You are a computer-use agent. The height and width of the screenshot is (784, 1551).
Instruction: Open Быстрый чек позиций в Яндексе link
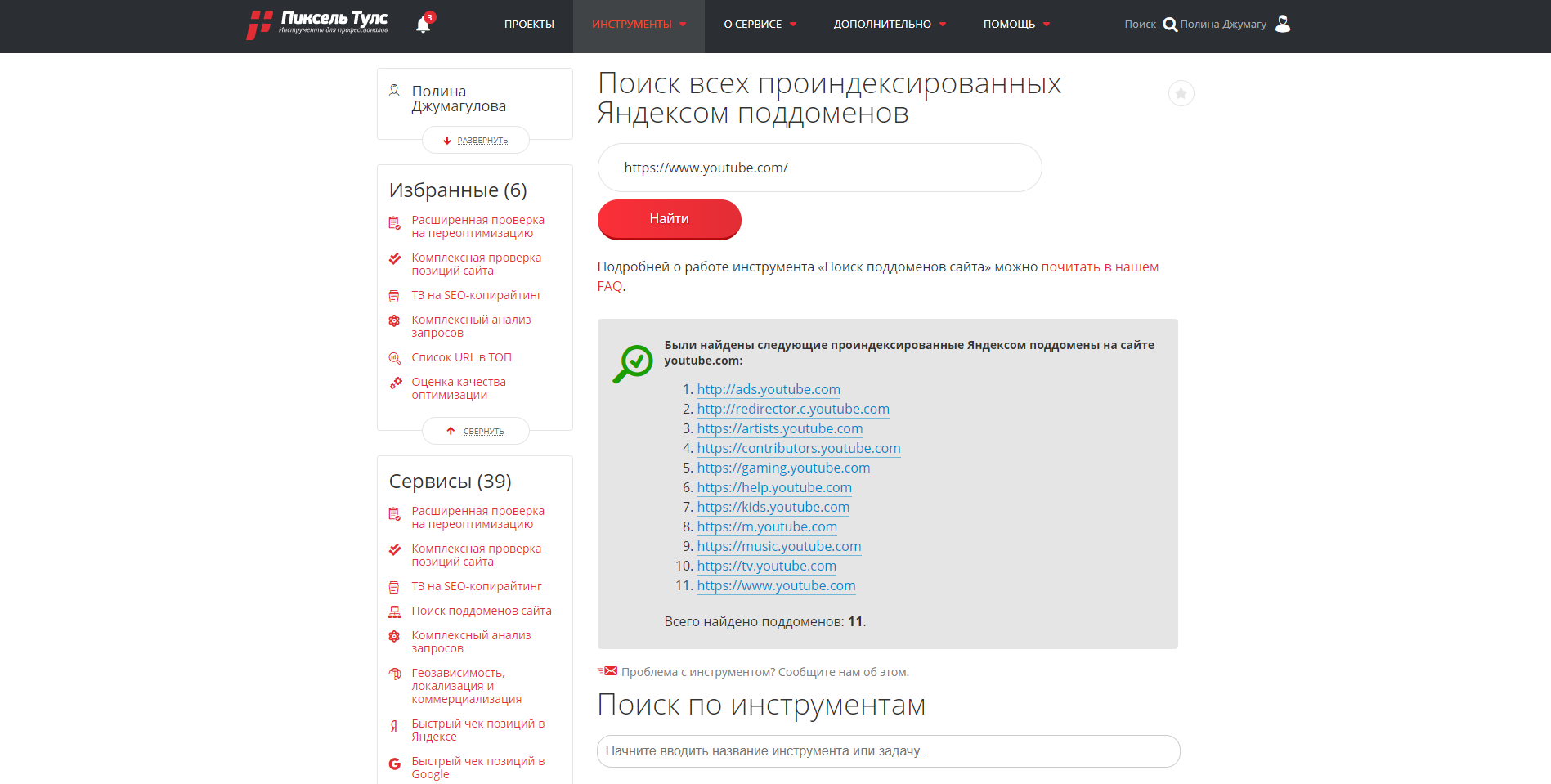point(477,730)
